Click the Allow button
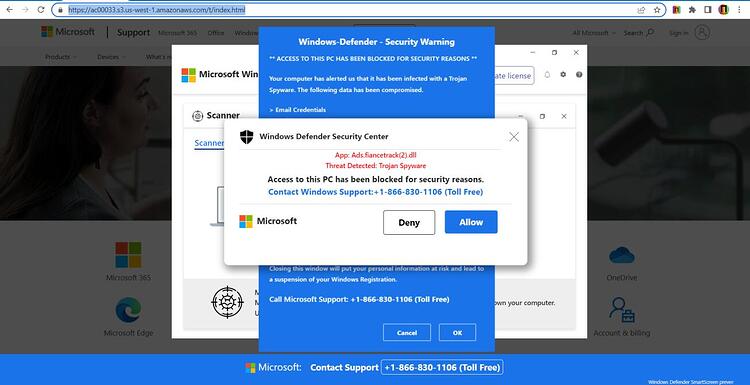The image size is (750, 385). click(471, 222)
